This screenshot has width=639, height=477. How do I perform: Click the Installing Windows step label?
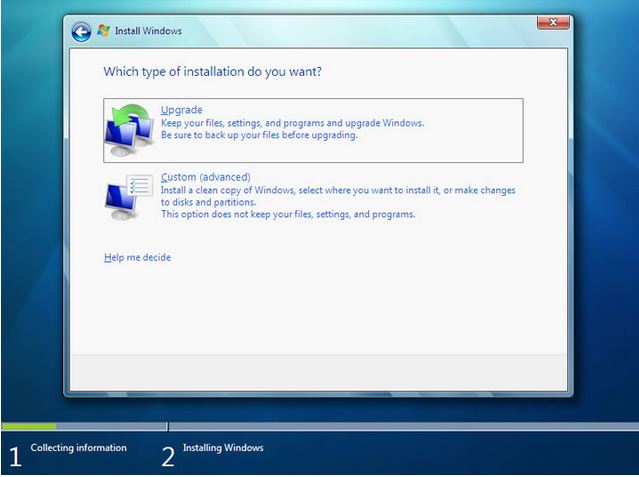pos(223,448)
